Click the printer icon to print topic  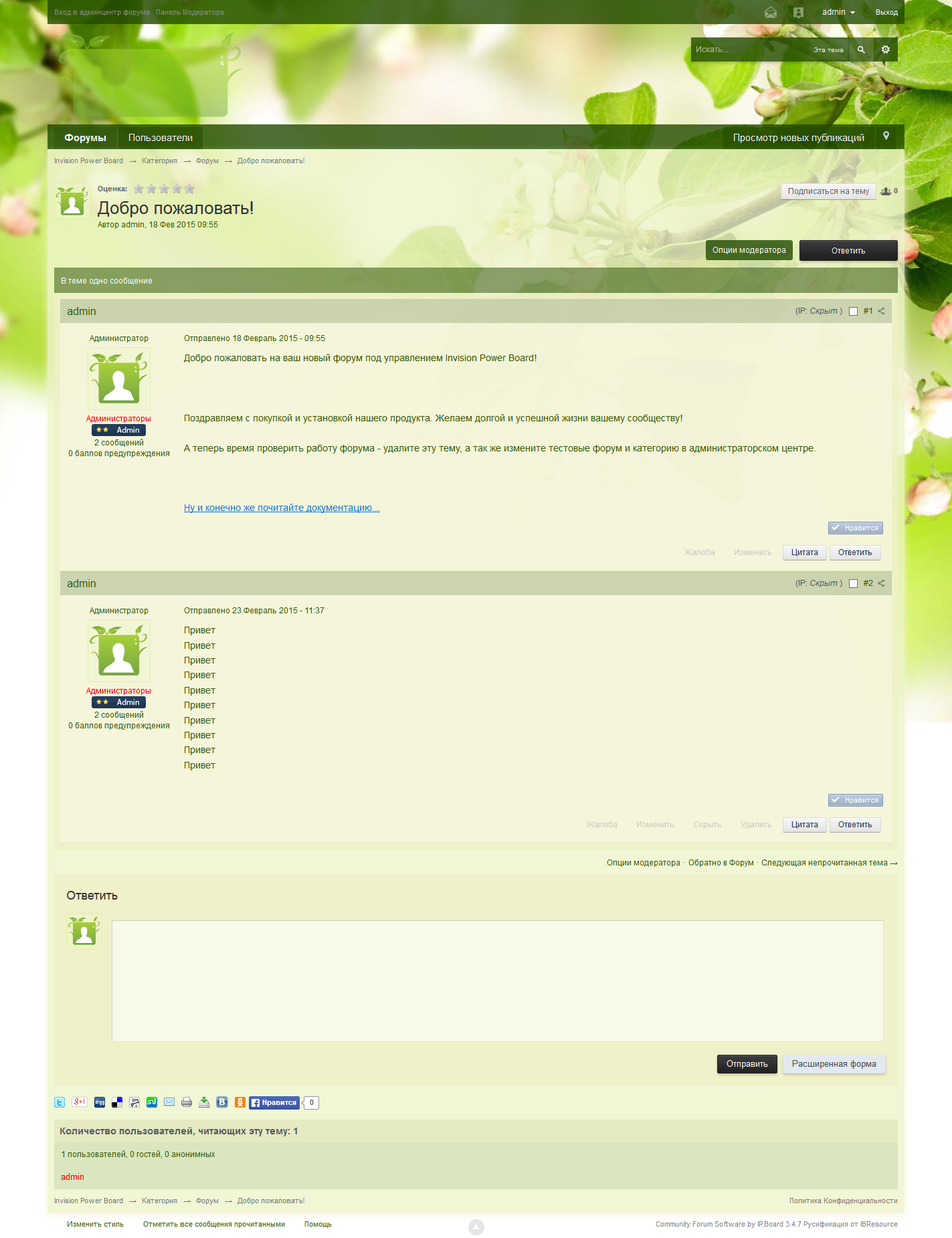(187, 1102)
